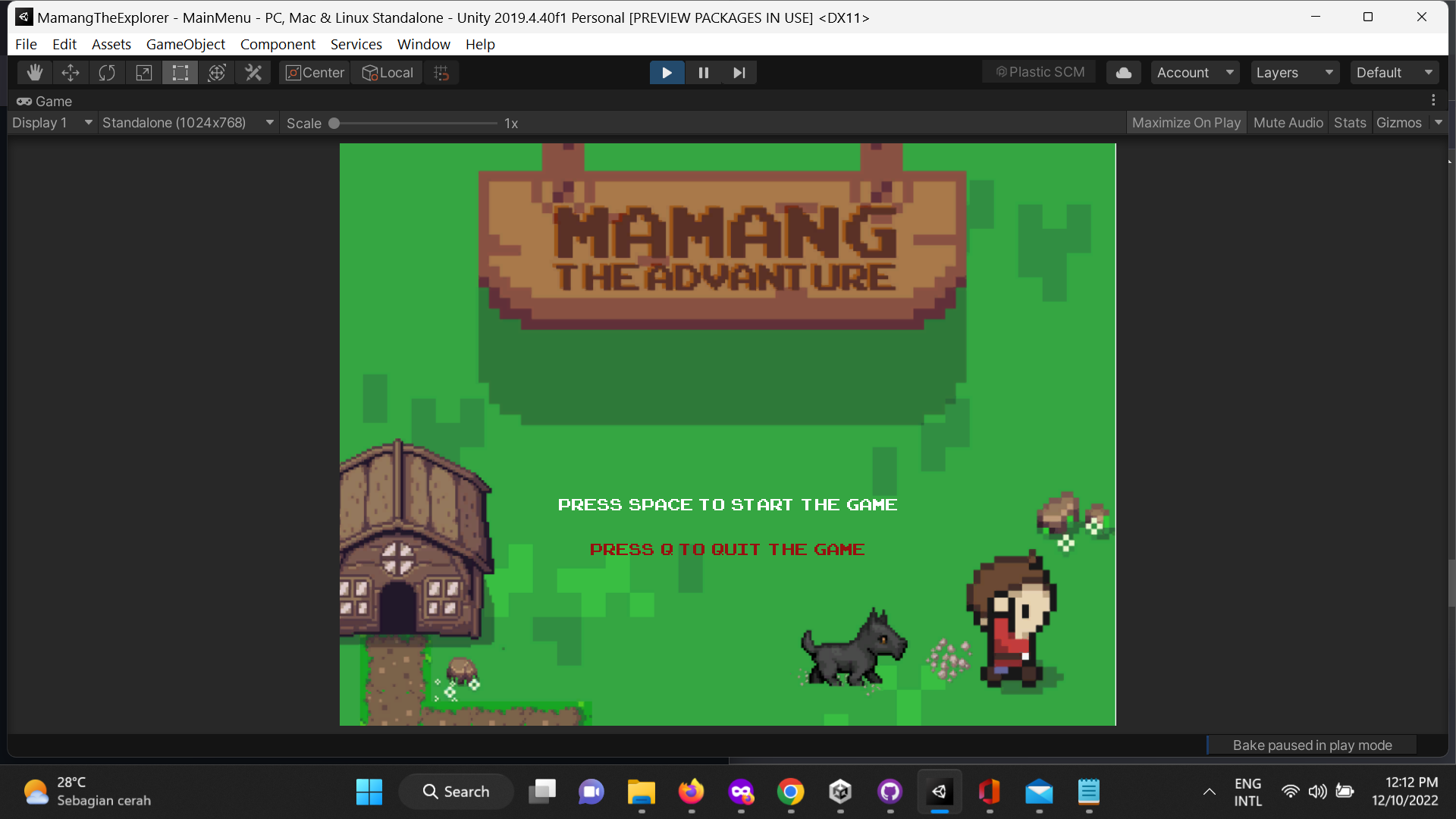Open the Help menu
This screenshot has height=819, width=1456.
(x=480, y=44)
